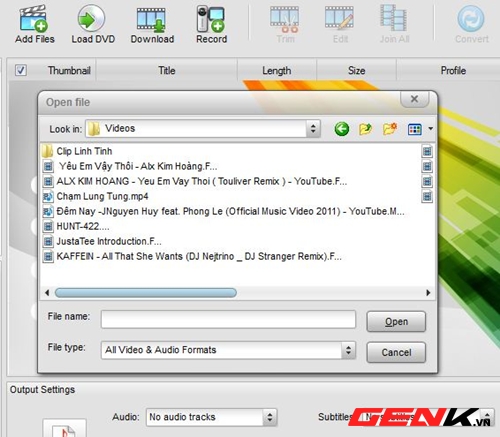This screenshot has width=500, height=437.
Task: Expand the Look in Videos dropdown
Action: pos(313,129)
